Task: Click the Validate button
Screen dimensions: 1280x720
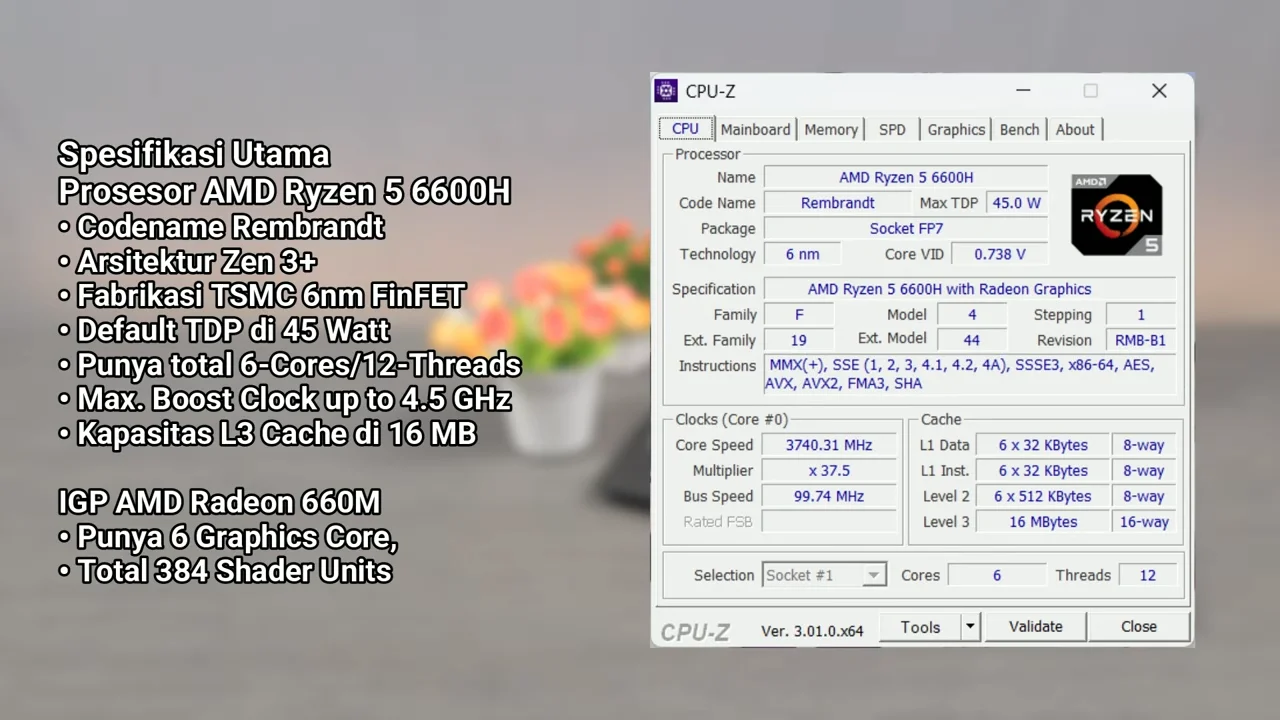Action: click(x=1035, y=627)
